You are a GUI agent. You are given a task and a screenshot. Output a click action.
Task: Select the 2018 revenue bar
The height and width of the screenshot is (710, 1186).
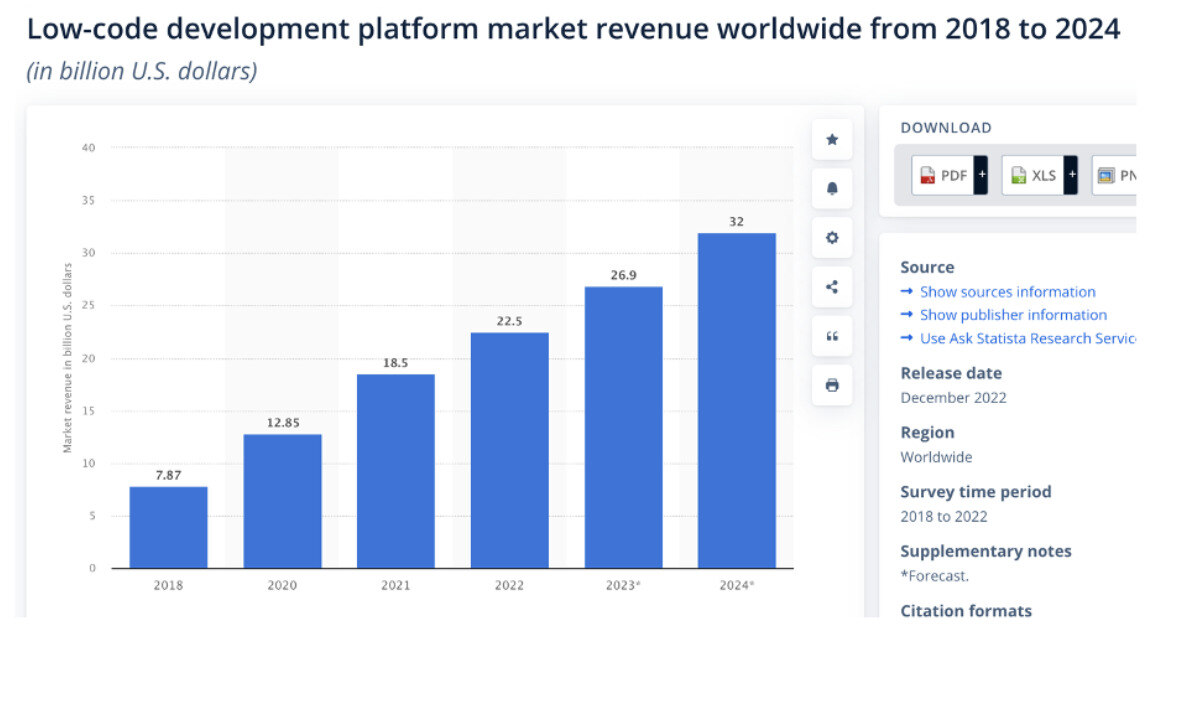(167, 525)
